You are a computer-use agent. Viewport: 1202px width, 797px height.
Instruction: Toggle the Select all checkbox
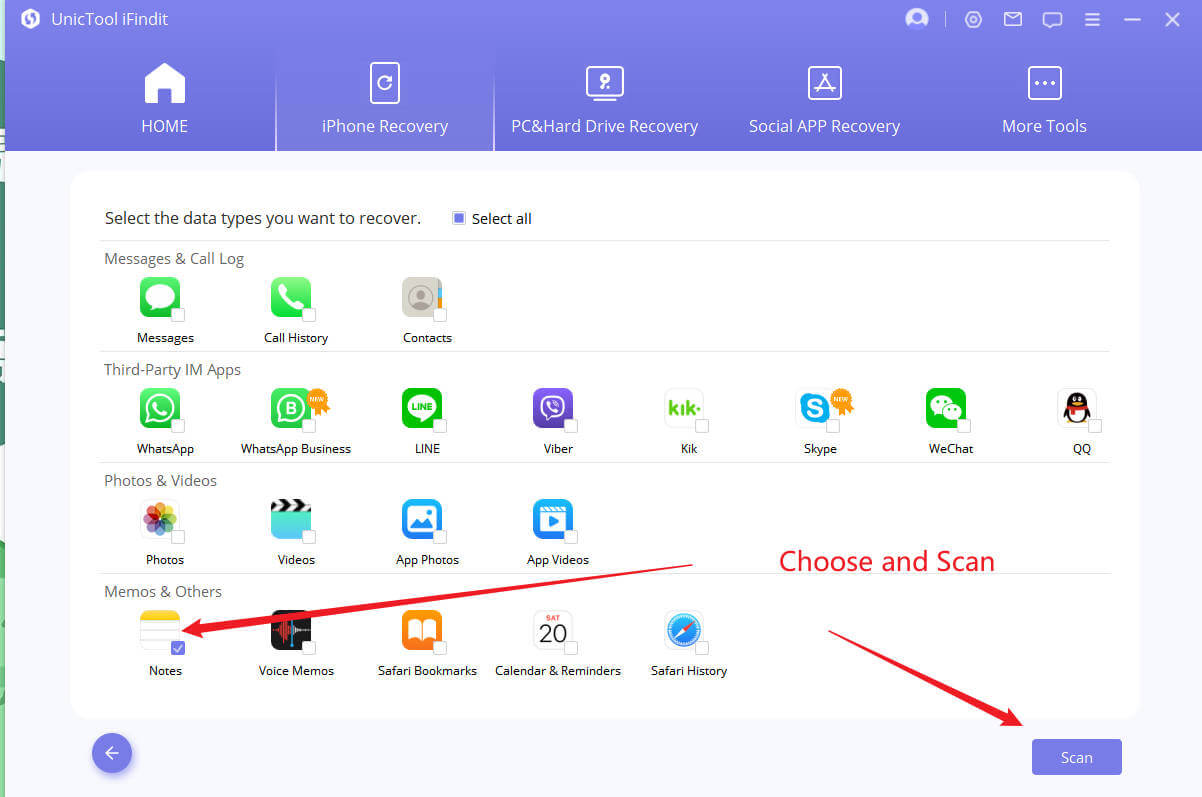point(459,218)
